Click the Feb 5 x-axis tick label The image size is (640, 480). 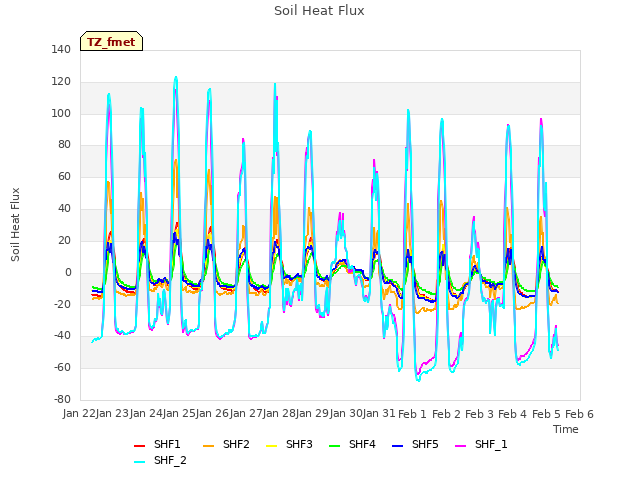point(546,414)
